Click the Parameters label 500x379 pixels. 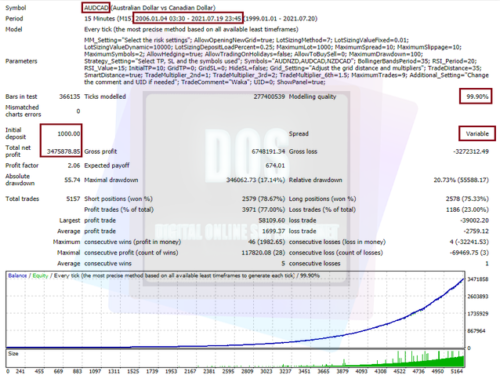(x=21, y=61)
